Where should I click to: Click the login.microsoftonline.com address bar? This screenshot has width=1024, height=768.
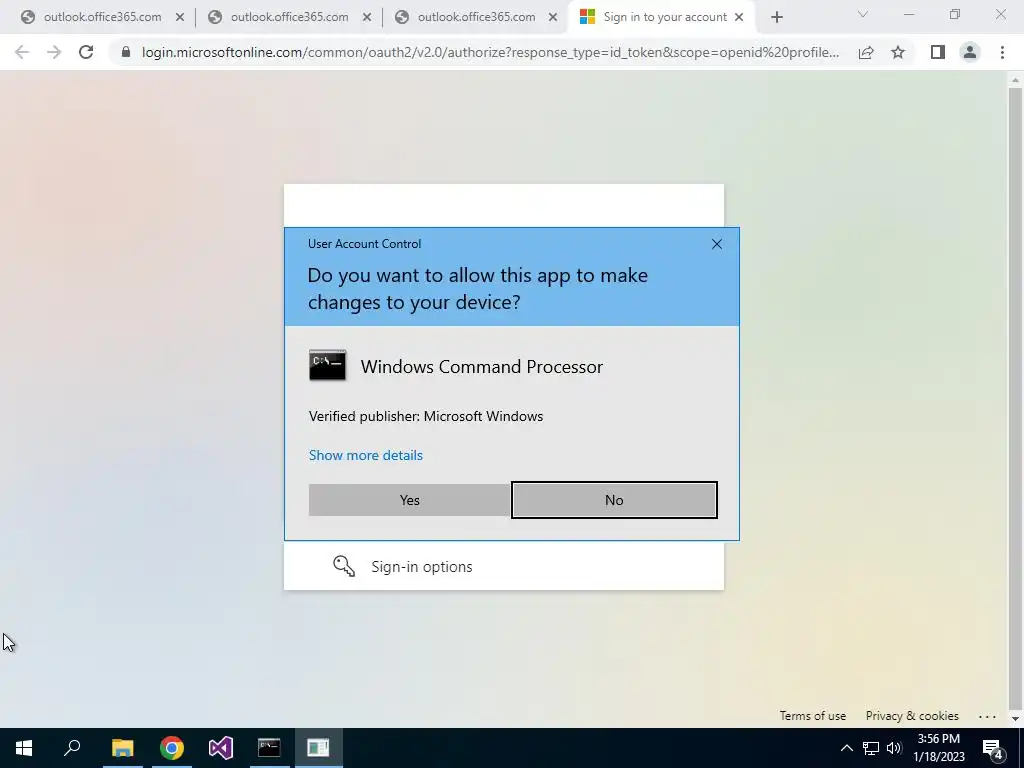pyautogui.click(x=490, y=52)
